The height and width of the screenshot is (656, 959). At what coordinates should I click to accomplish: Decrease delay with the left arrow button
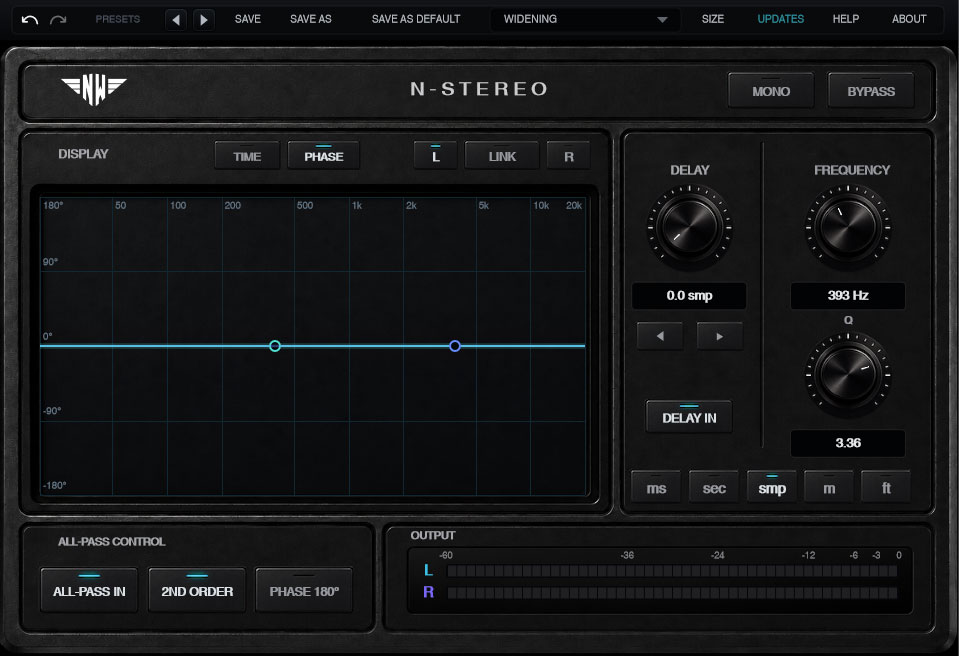coord(660,336)
